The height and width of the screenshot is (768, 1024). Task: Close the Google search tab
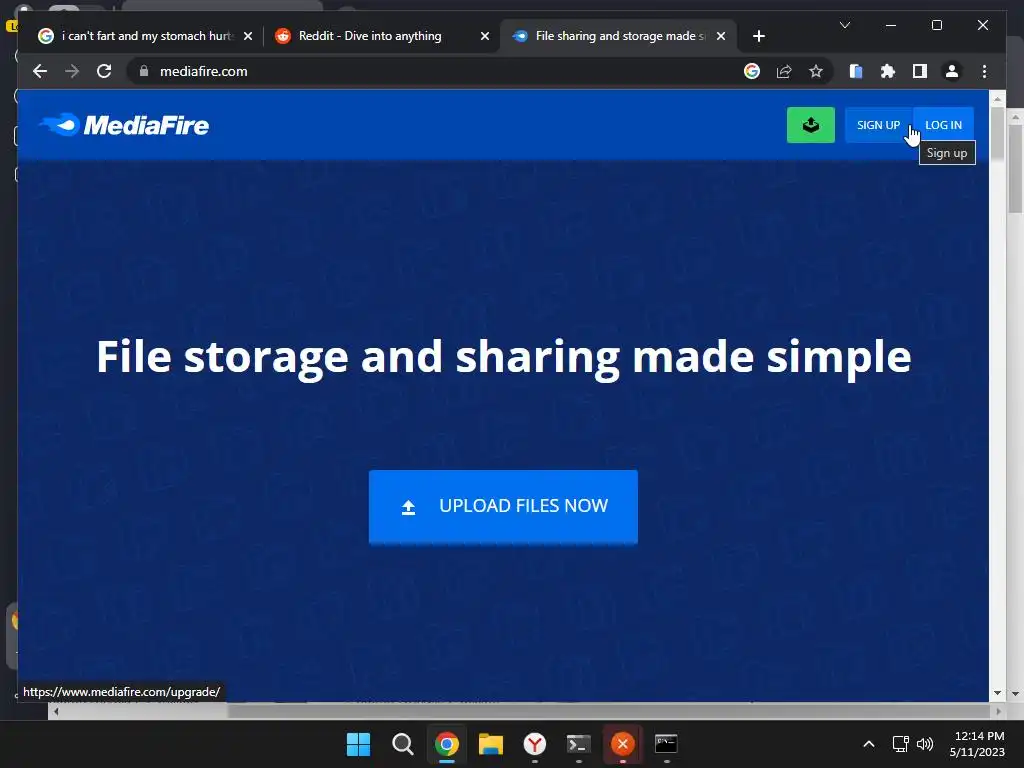point(248,36)
